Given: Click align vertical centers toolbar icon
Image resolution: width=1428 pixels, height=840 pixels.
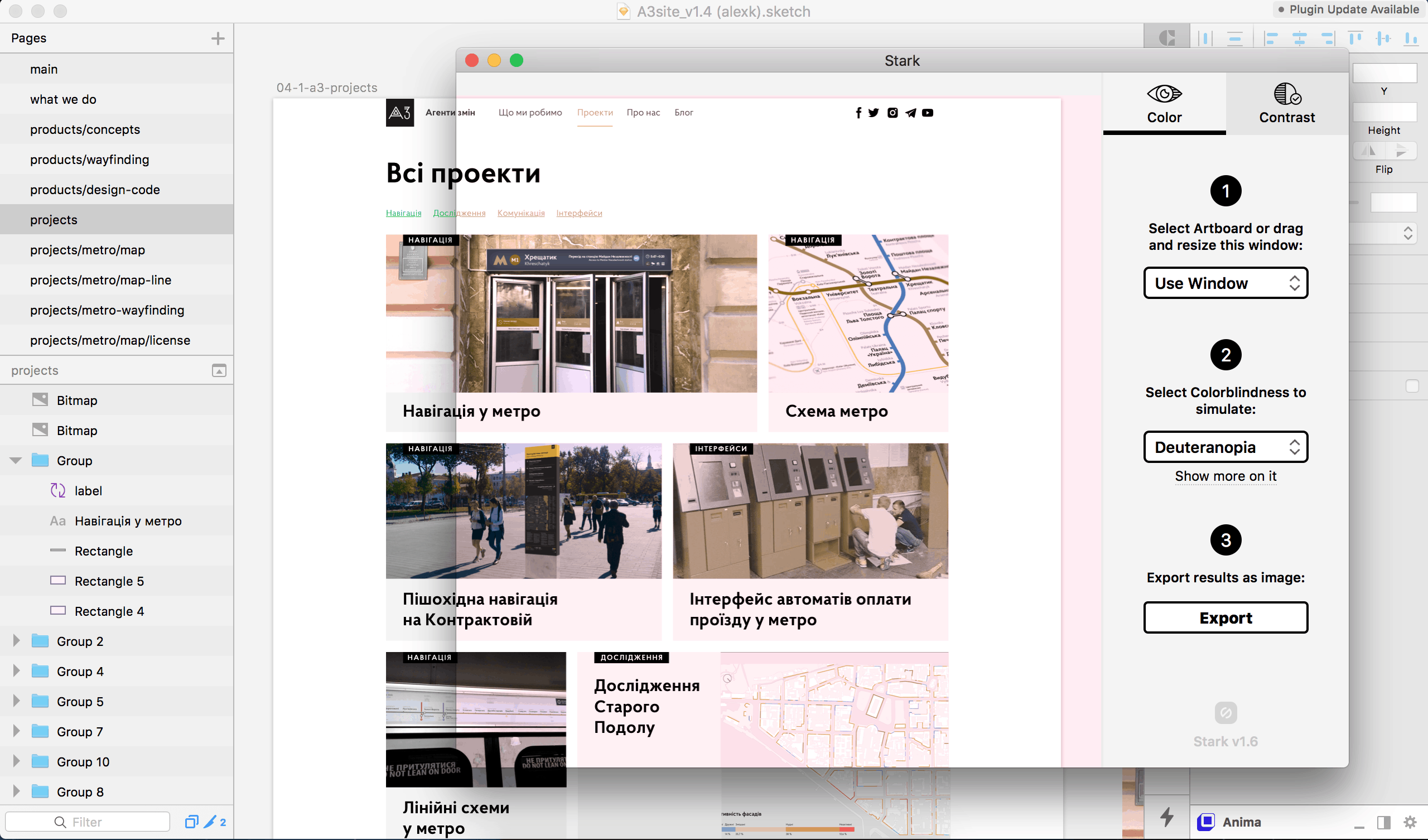Looking at the screenshot, I should 1383,38.
